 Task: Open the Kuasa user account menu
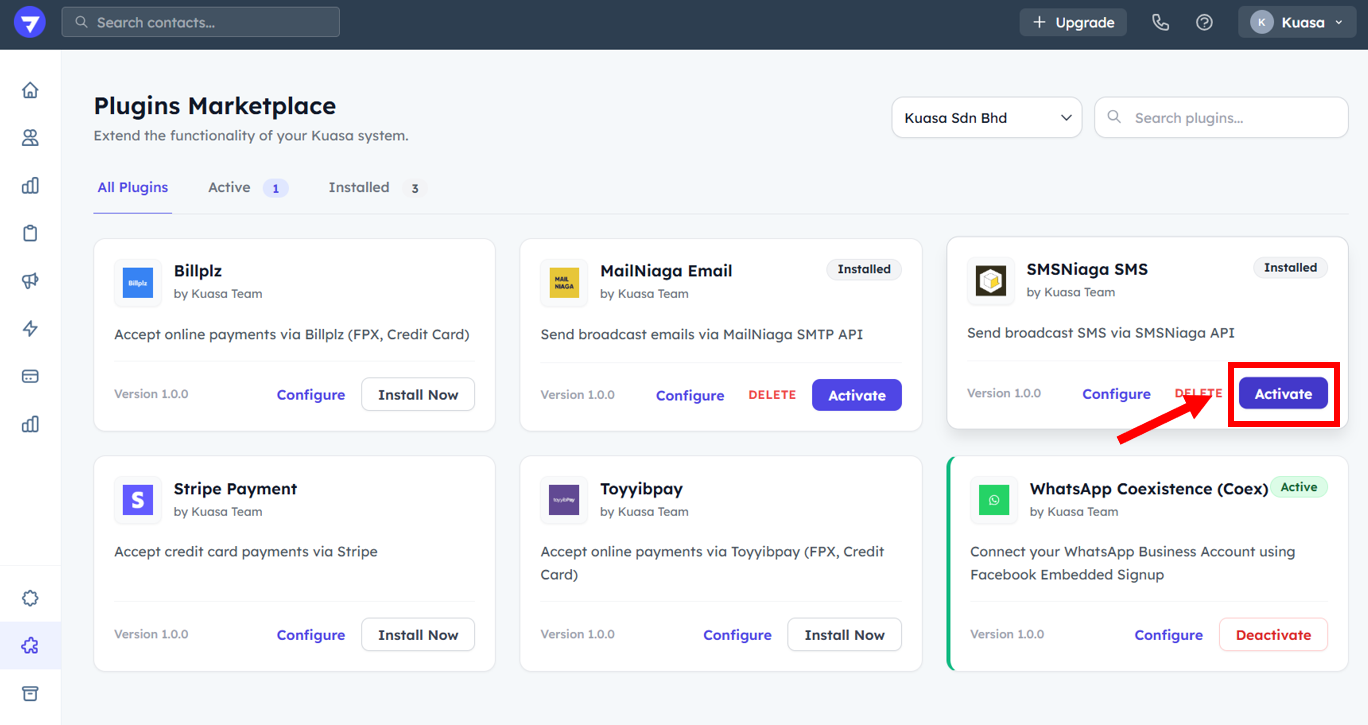coord(1296,22)
